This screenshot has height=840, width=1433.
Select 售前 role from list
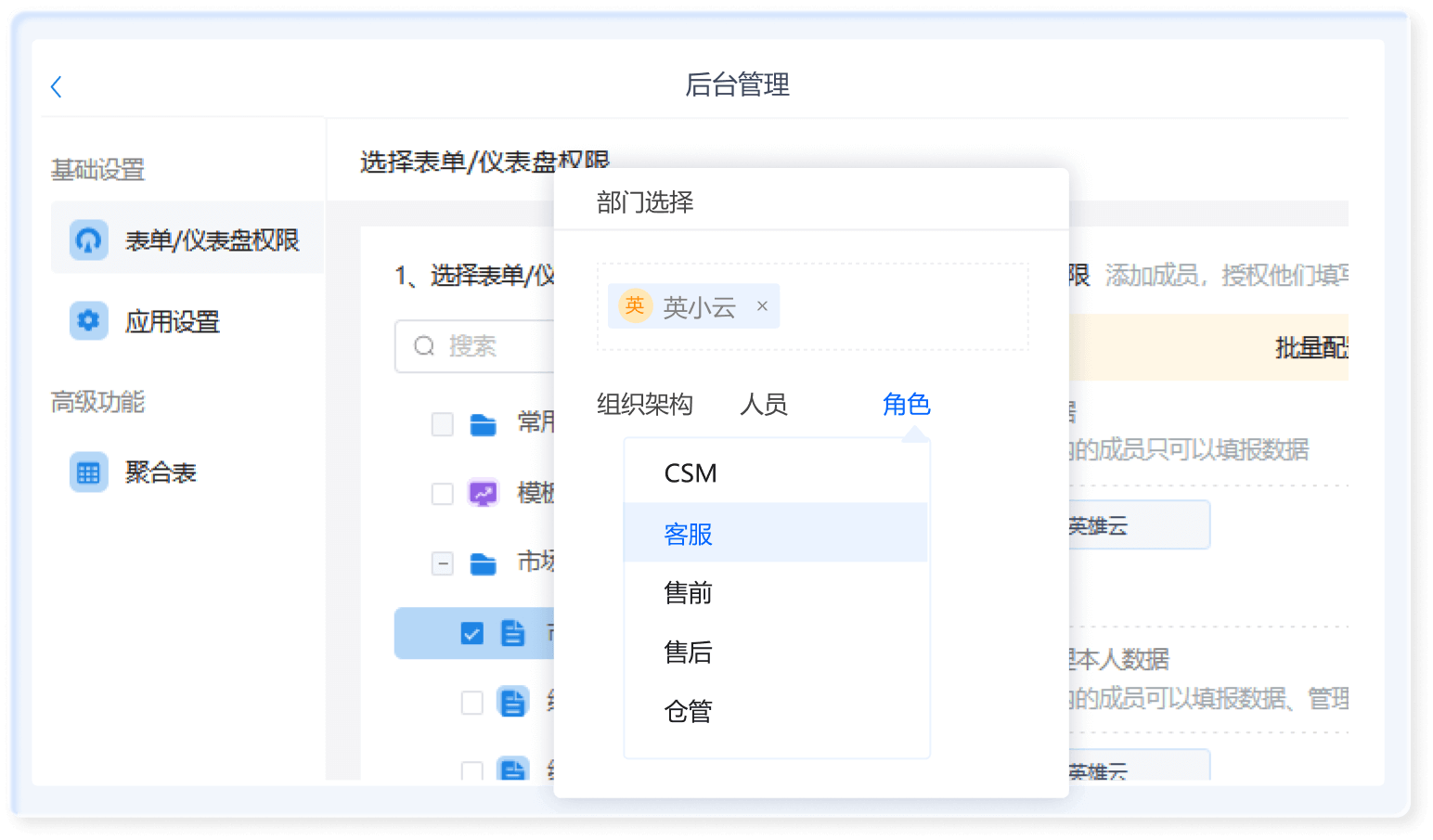[776, 592]
